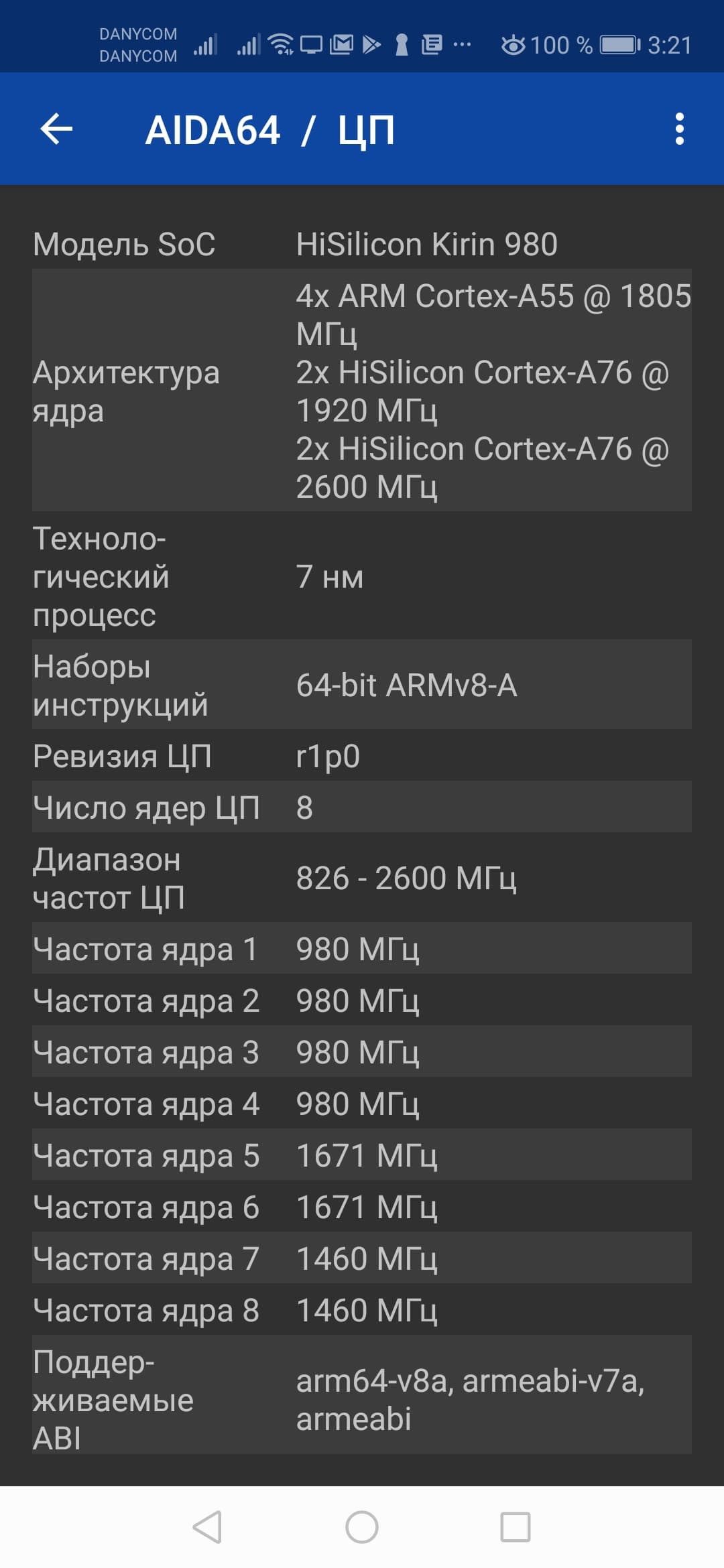This screenshot has width=724, height=1568.
Task: Tap the Диапазон частот ЦП row
Action: (x=362, y=878)
